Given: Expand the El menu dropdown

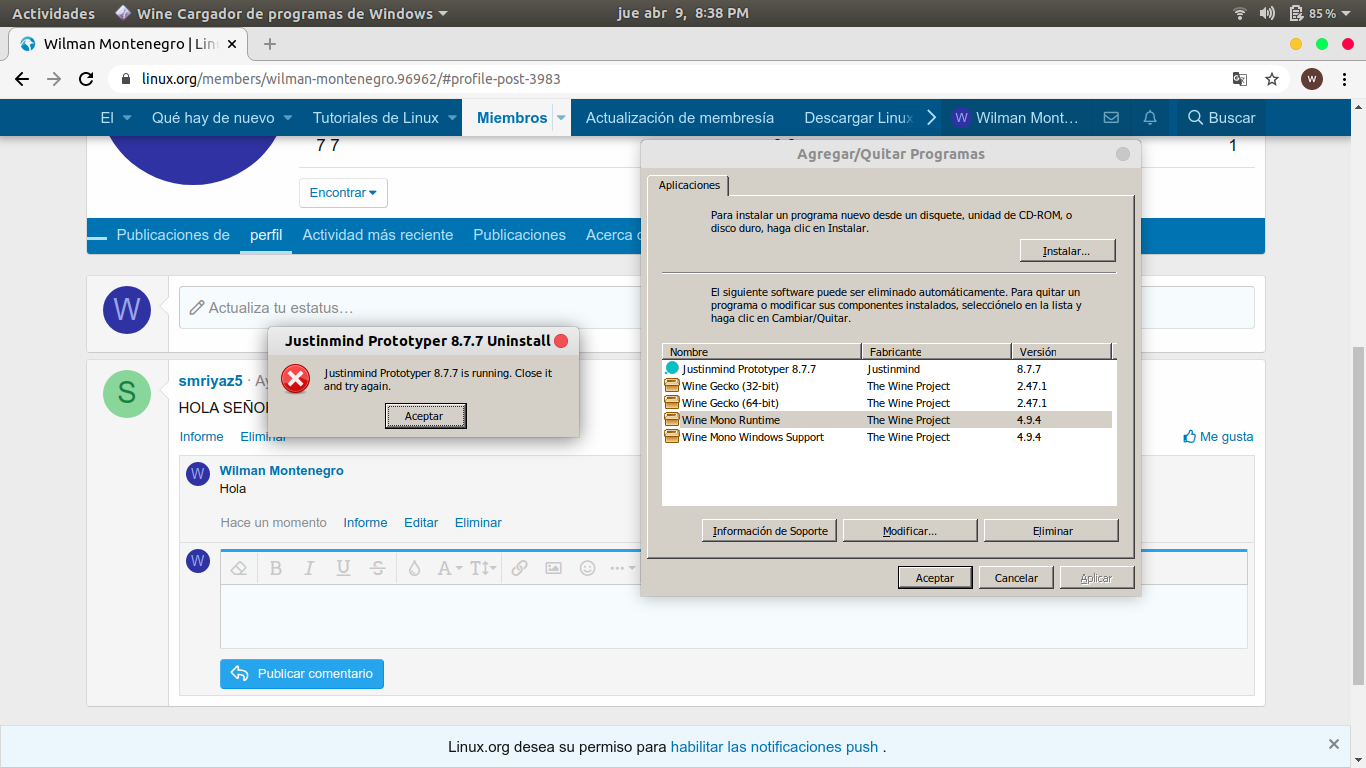Looking at the screenshot, I should [127, 118].
